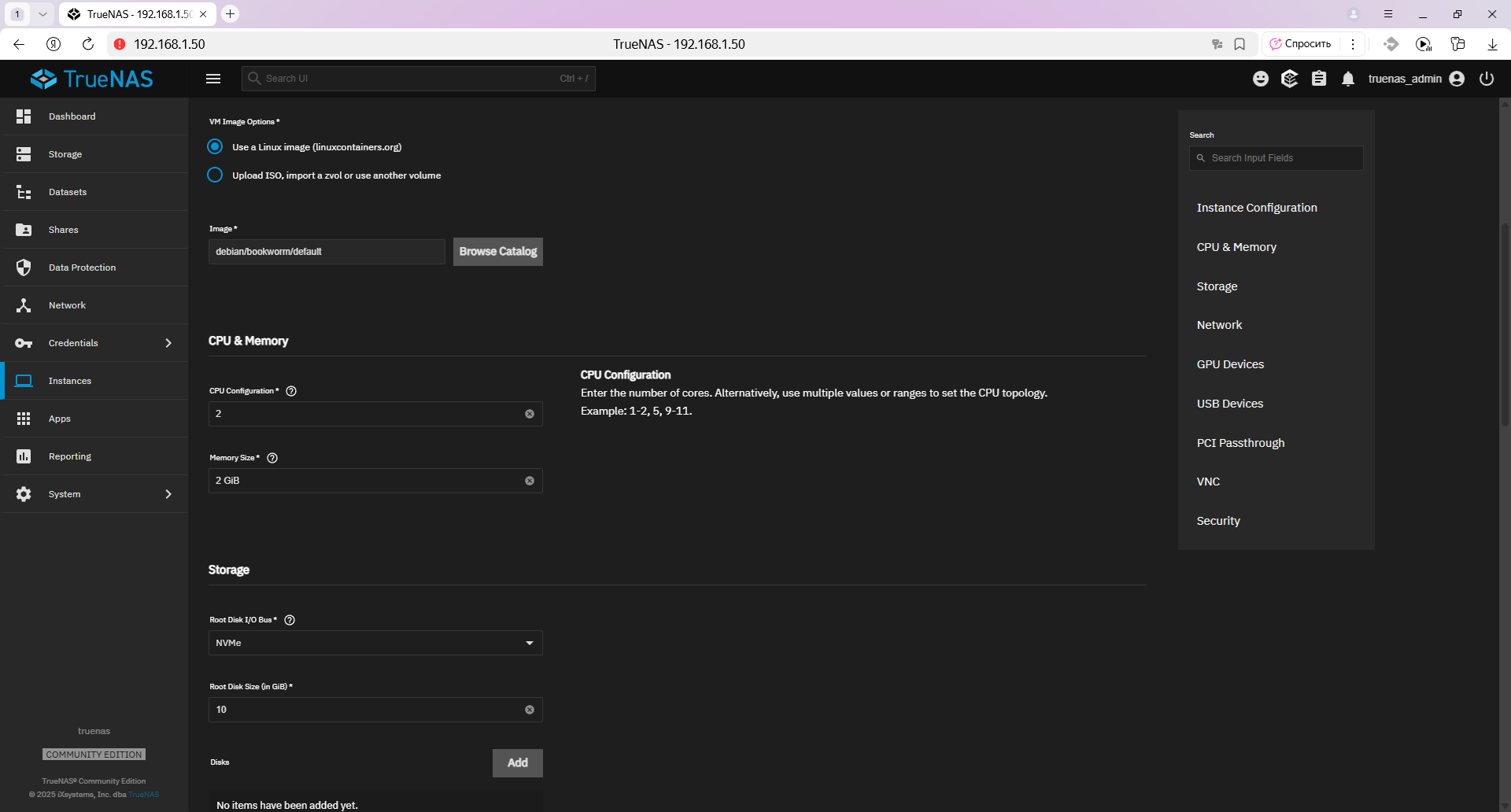
Task: Click the page vertical scrollbar
Action: [1505, 324]
